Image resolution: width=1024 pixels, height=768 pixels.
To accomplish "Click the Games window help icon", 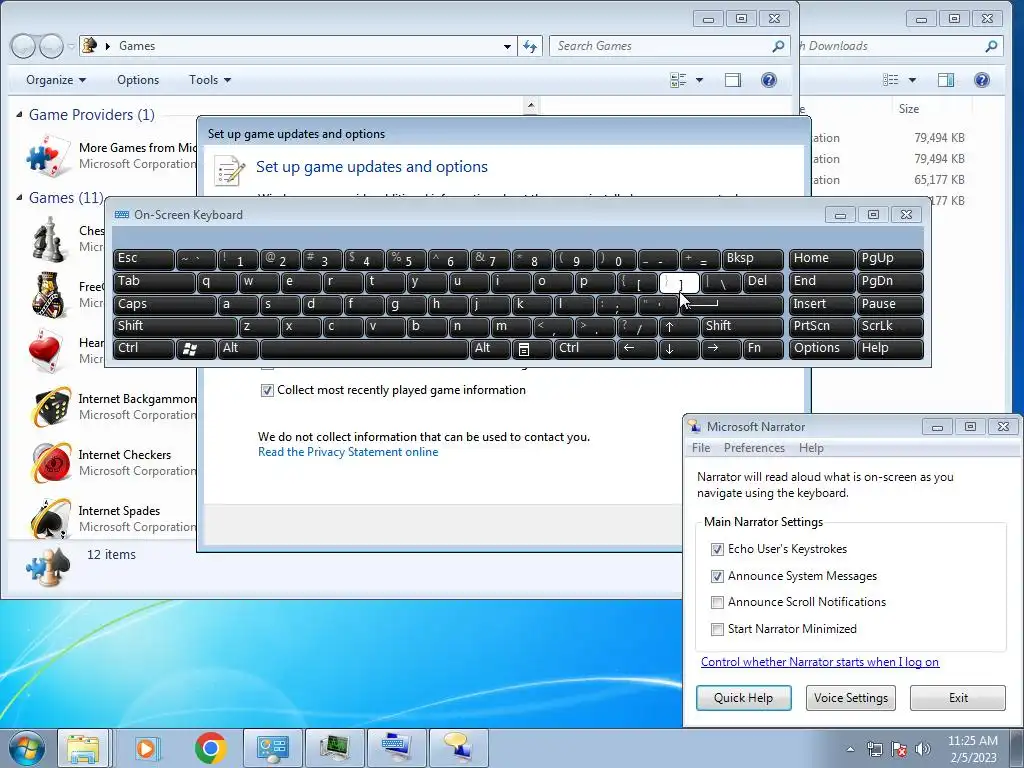I will pyautogui.click(x=769, y=80).
